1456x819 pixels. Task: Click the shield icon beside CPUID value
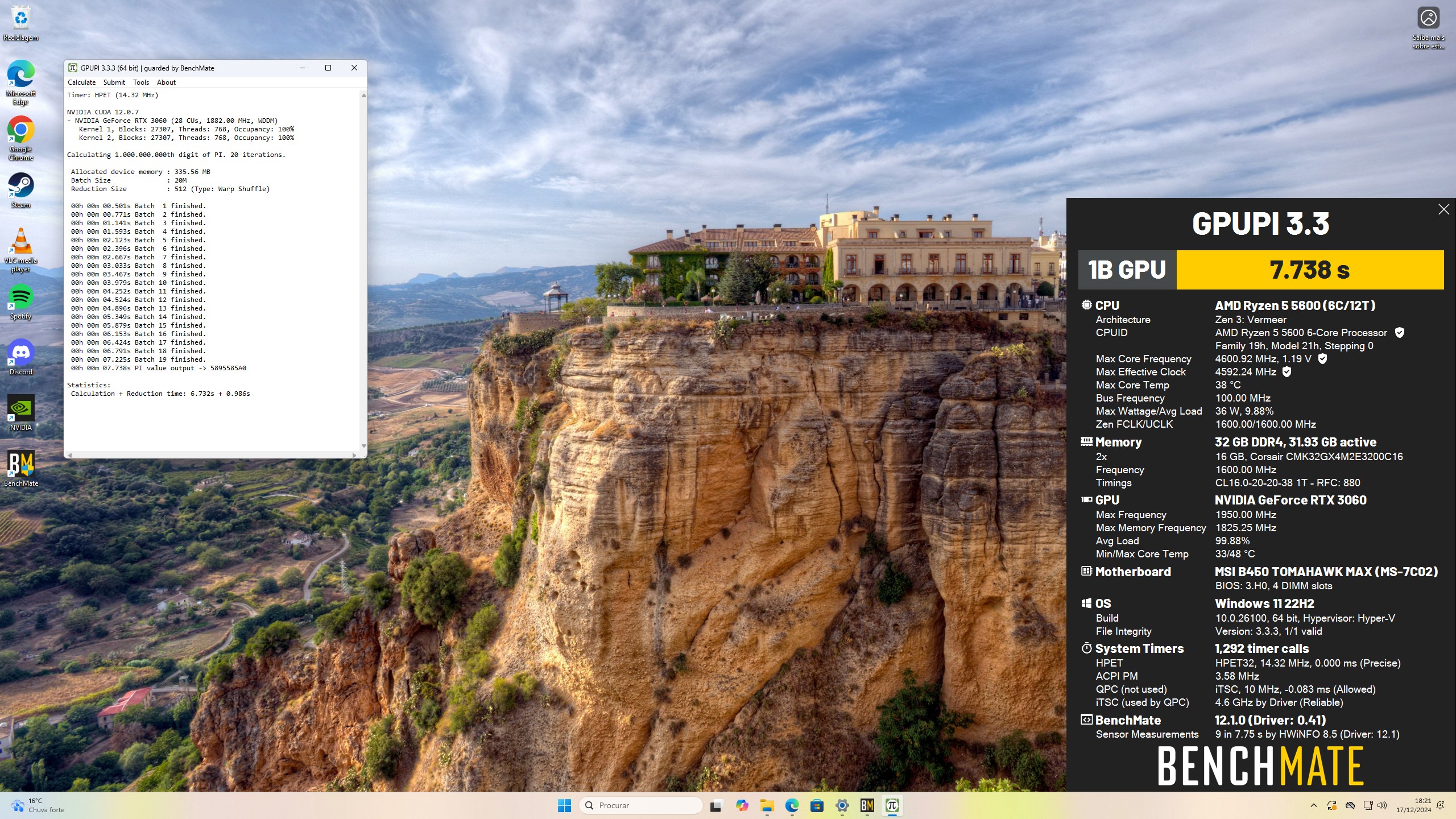click(x=1400, y=333)
